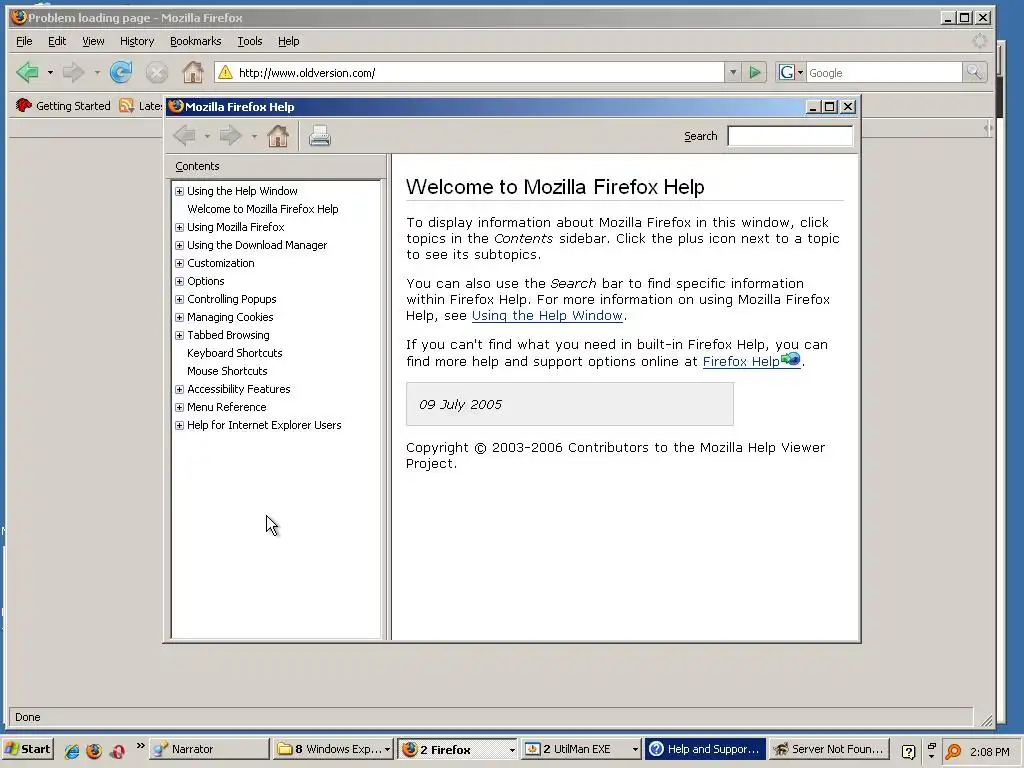Image resolution: width=1024 pixels, height=768 pixels.
Task: Go to Home page in the Firefox browser toolbar
Action: [193, 72]
